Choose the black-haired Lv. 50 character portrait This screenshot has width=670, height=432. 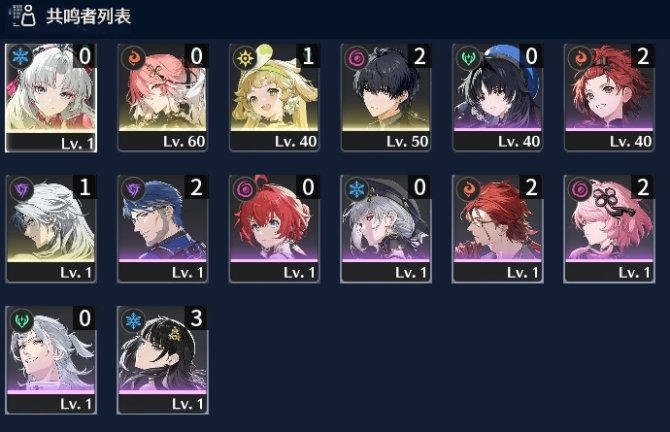(386, 88)
